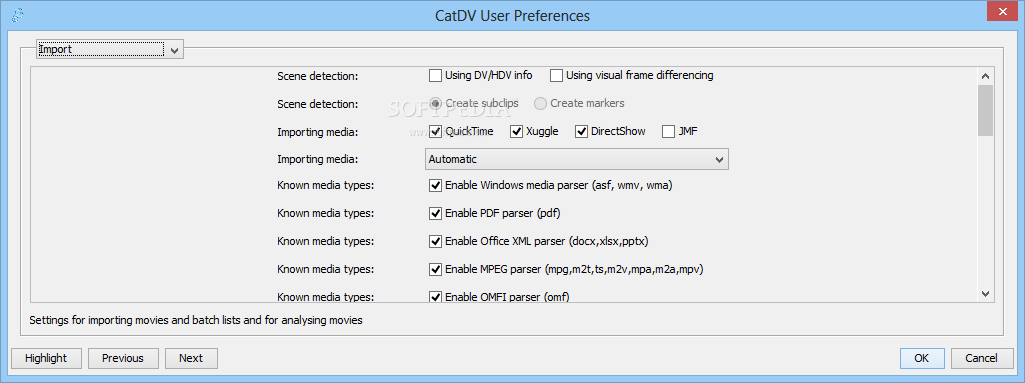Uncheck the QuickTime importer option
Viewport: 1025px width, 383px height.
(x=435, y=131)
